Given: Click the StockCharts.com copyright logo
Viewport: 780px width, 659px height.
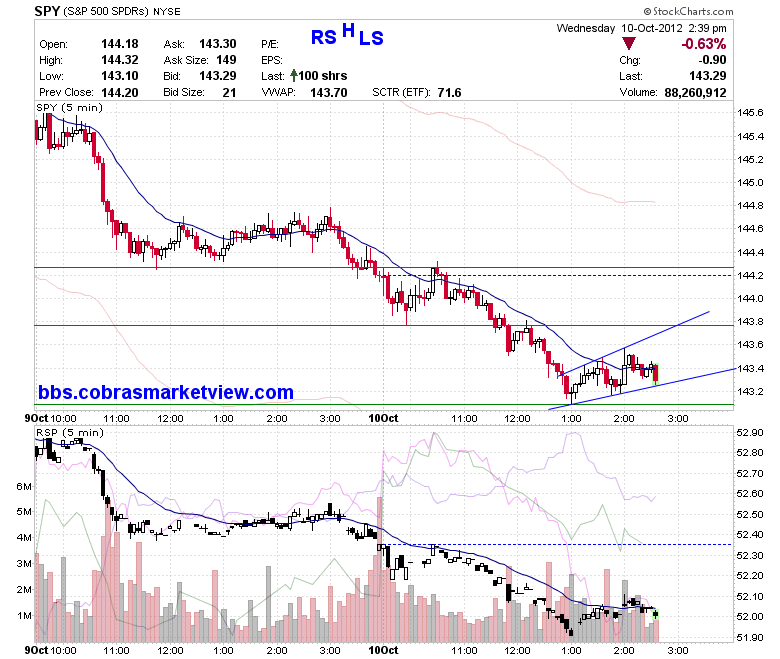Looking at the screenshot, I should pos(688,11).
